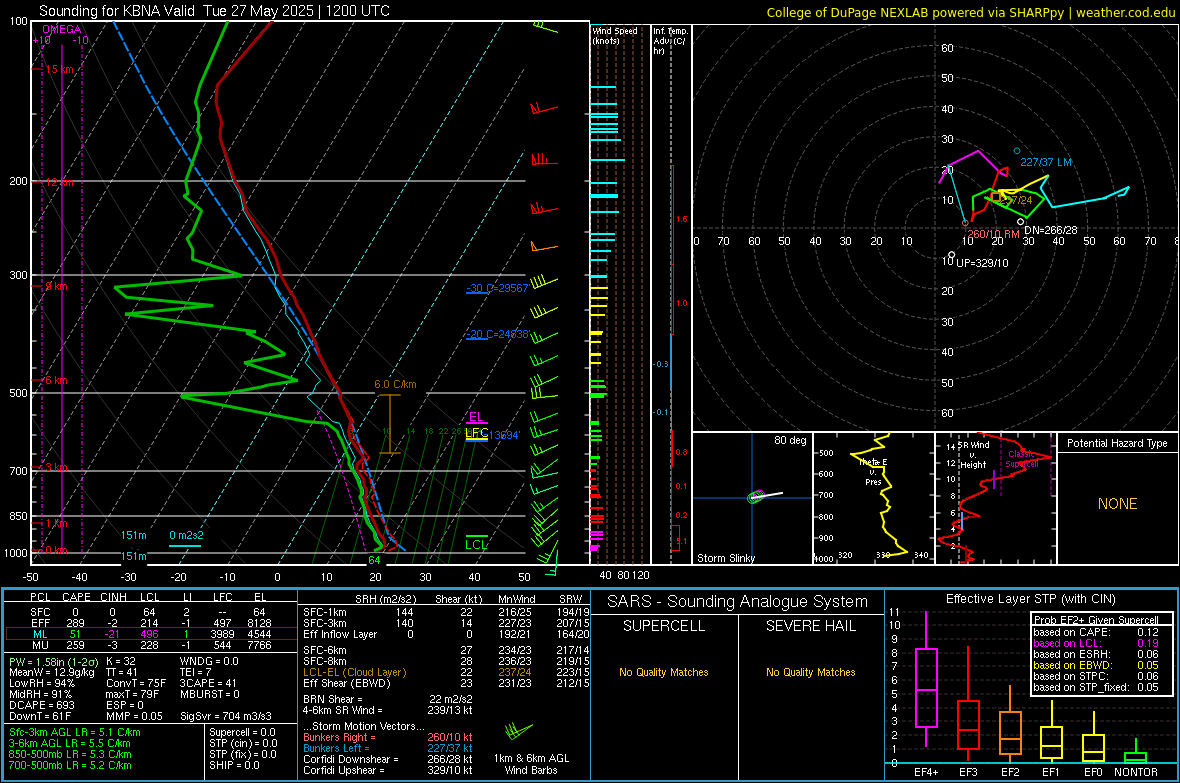Viewport: 1180px width, 783px height.
Task: Select the 0 m2s2 inflow label
Action: 186,535
